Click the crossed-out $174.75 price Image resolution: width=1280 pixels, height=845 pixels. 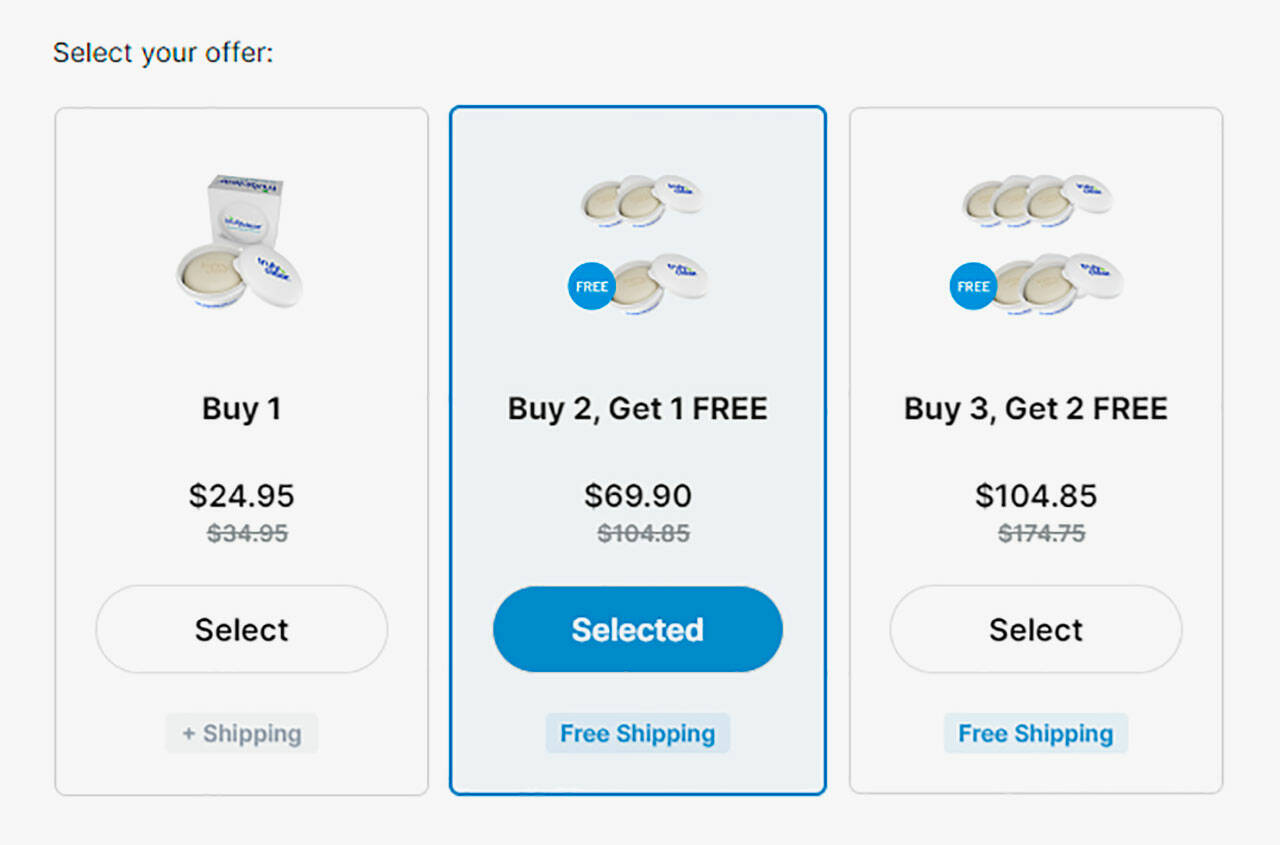point(1041,534)
